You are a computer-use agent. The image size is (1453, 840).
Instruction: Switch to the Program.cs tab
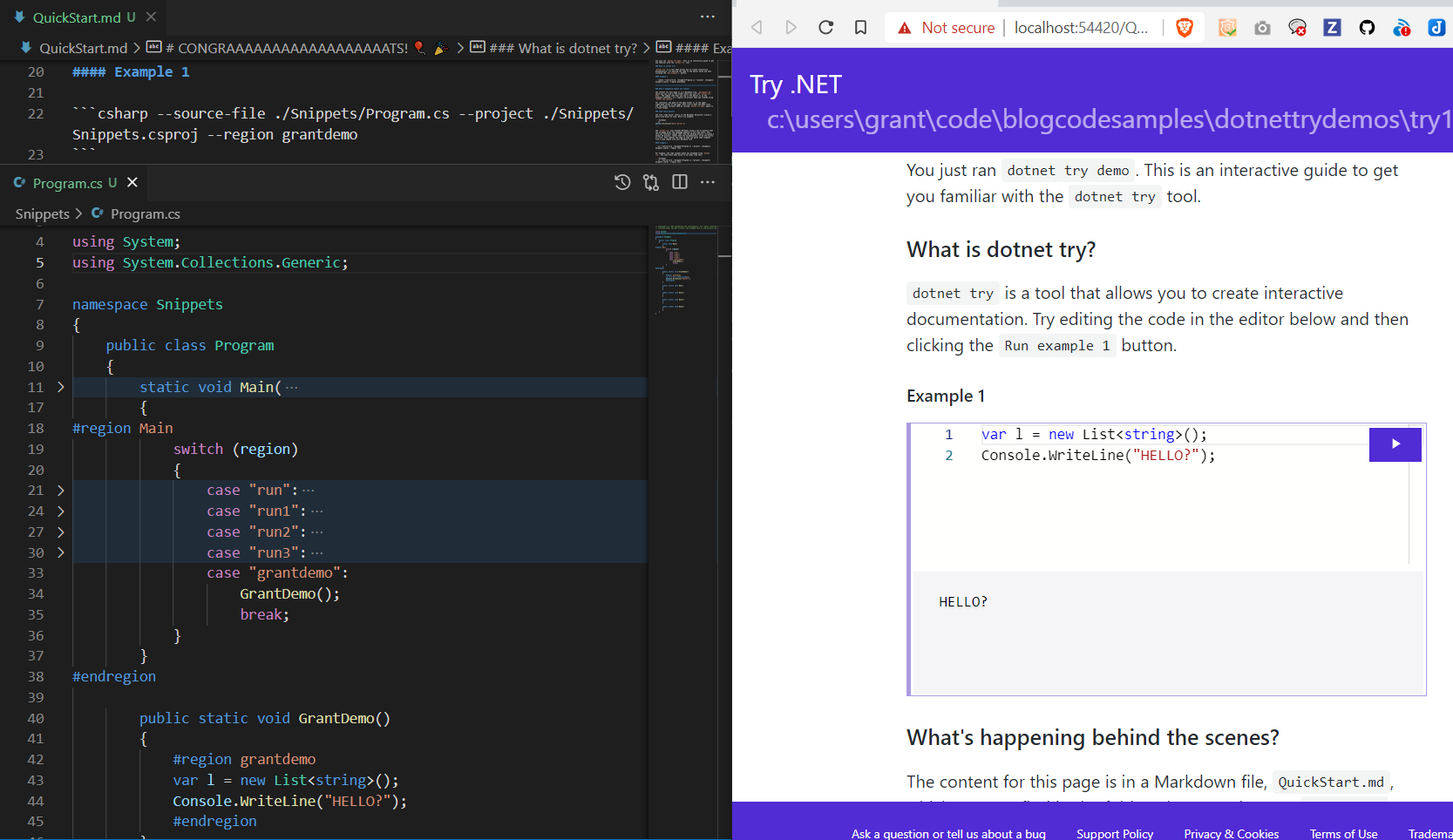66,183
